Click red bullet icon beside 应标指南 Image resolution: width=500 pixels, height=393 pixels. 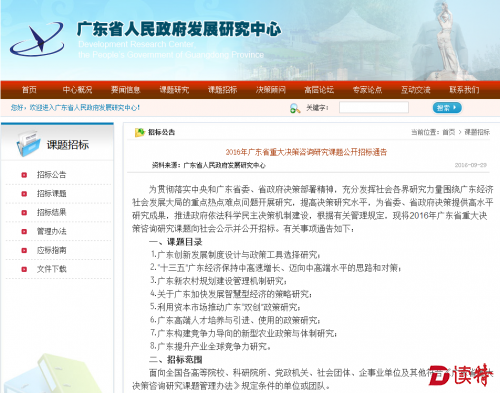coord(24,250)
